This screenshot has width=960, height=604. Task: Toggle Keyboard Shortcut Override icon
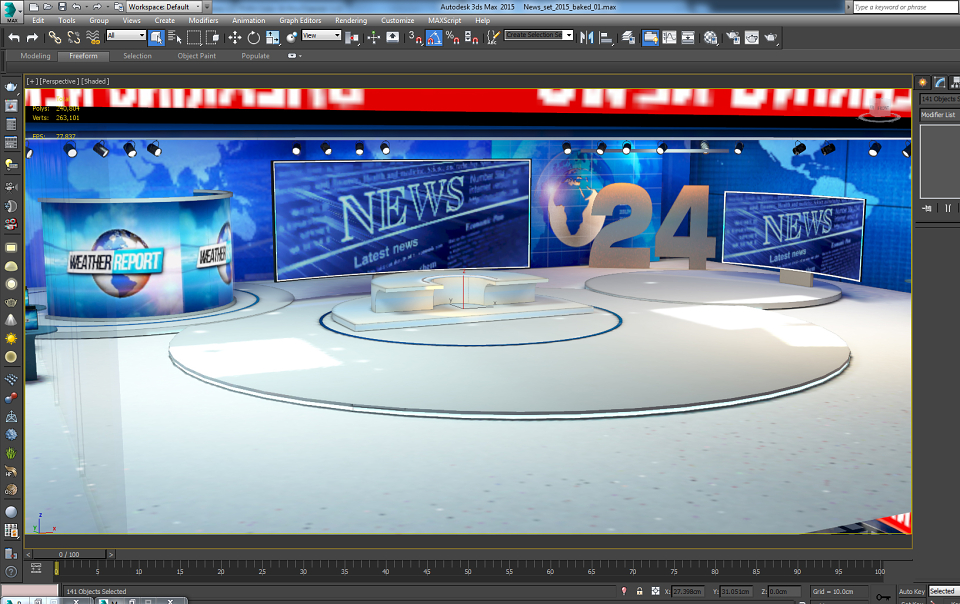[392, 38]
